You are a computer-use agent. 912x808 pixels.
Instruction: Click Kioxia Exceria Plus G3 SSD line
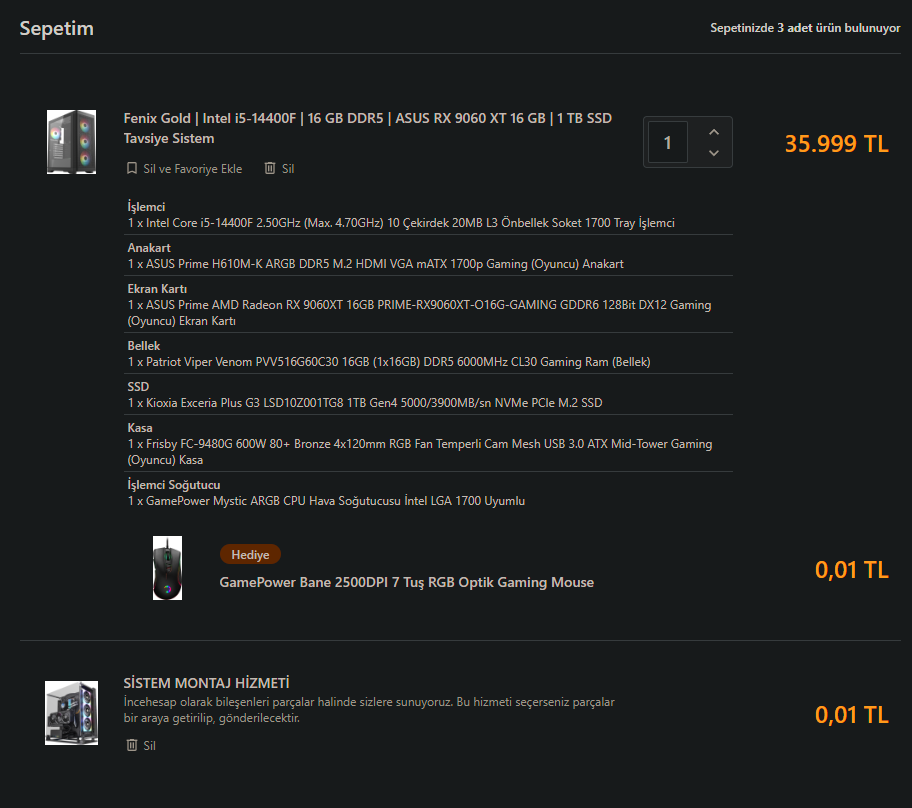pyautogui.click(x=365, y=403)
